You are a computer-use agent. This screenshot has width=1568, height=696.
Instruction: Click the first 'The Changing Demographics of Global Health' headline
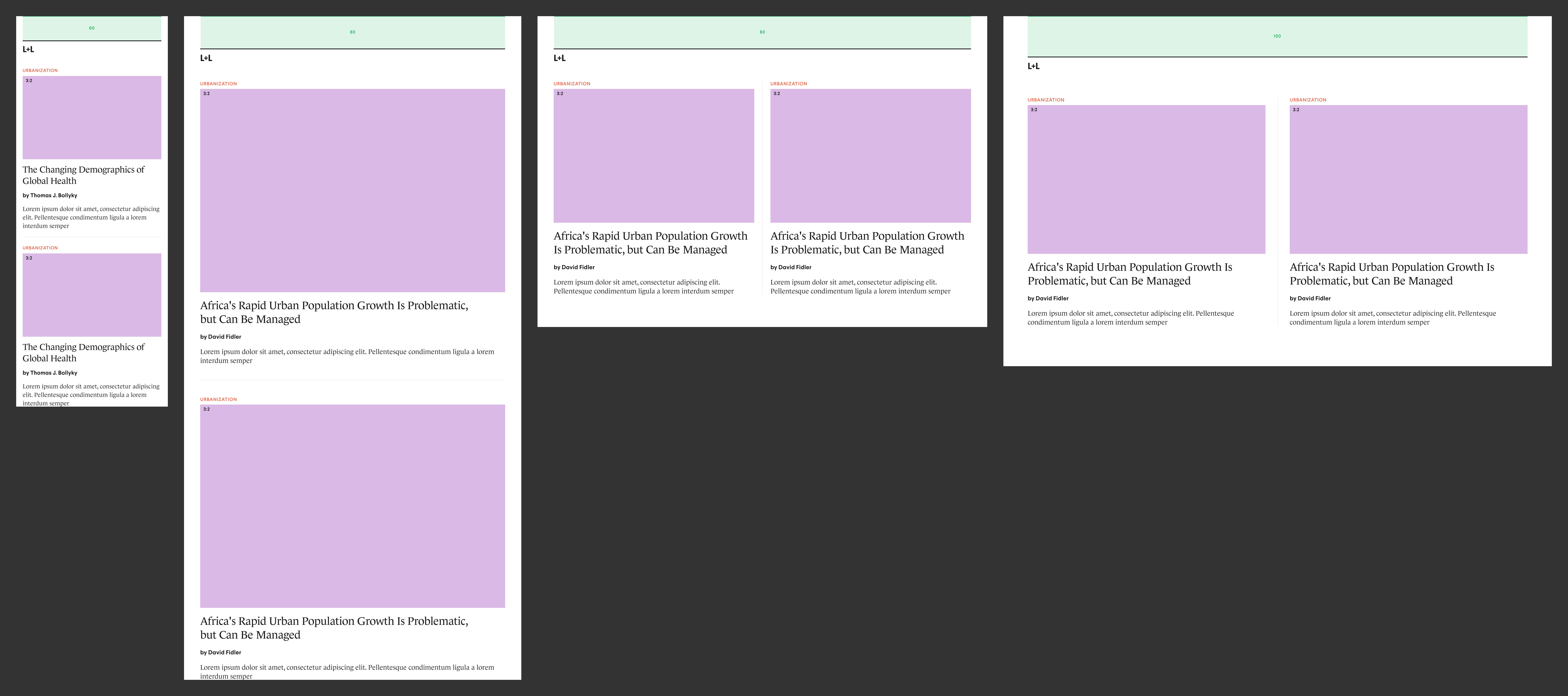tap(83, 175)
